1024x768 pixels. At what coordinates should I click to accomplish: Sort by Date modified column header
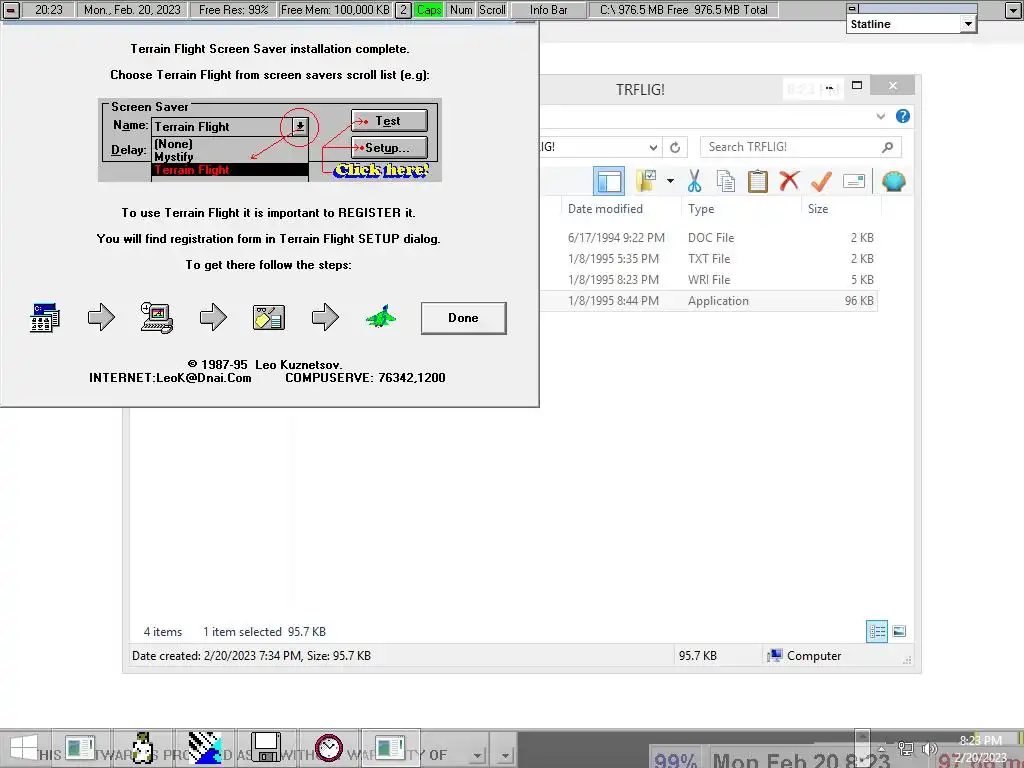coord(605,209)
